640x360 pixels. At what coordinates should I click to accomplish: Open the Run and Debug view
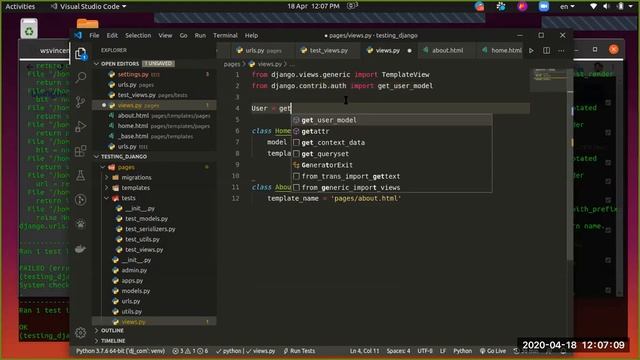81,126
